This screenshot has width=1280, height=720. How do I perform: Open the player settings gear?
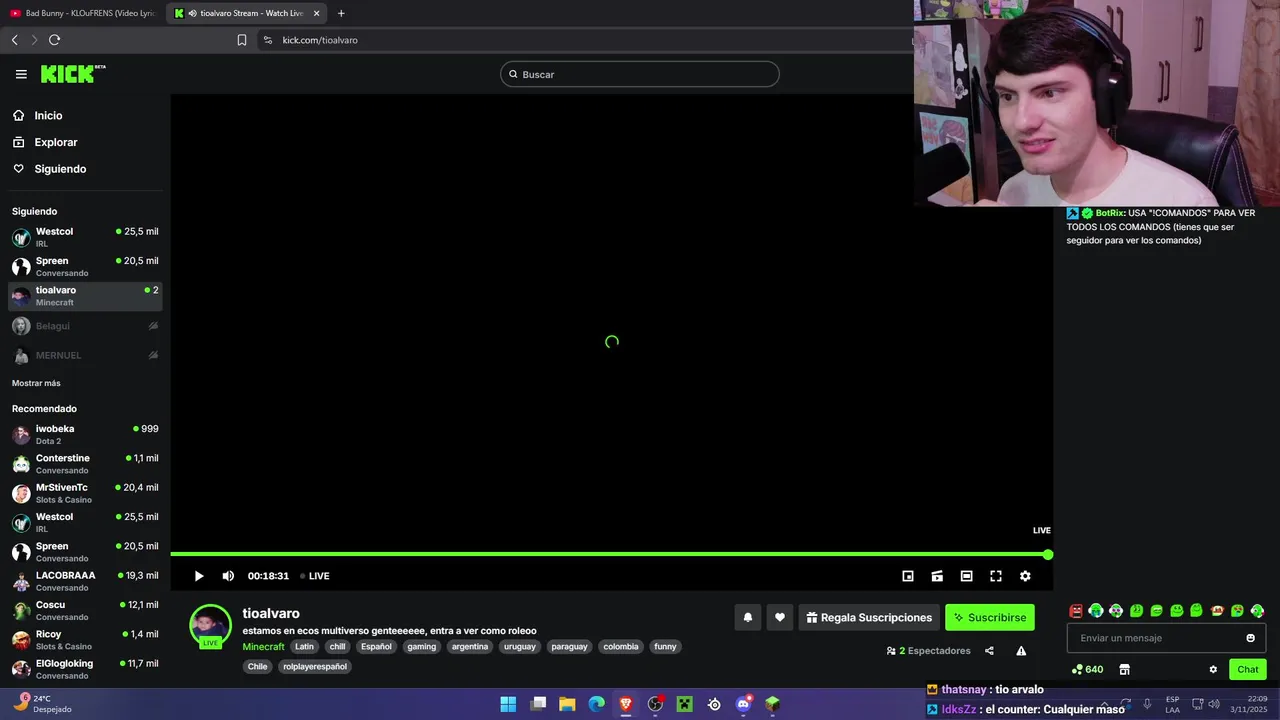(1025, 576)
